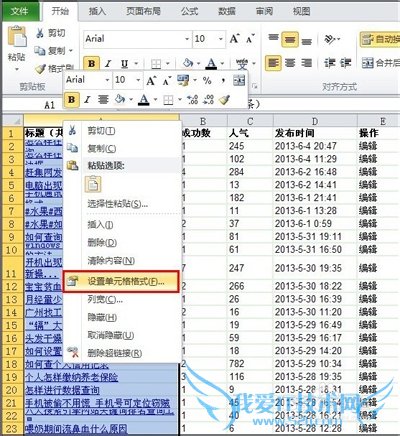Click the ribbon fill color bucket
Viewport: 400px width, 436px height.
pyautogui.click(x=188, y=63)
